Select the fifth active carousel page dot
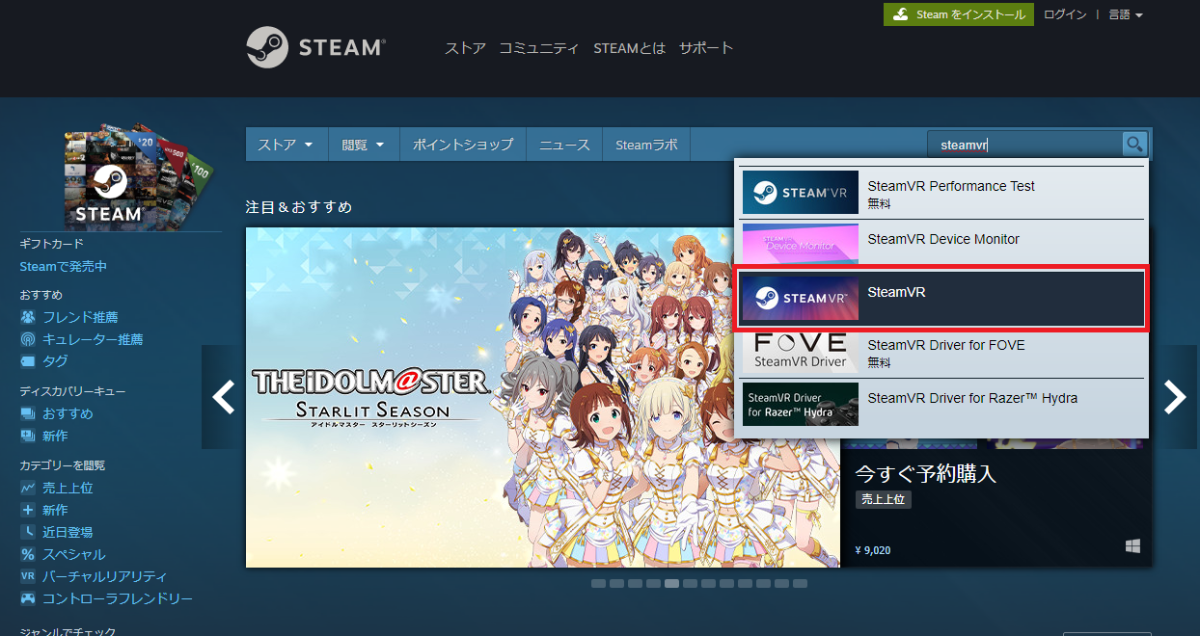 point(672,583)
